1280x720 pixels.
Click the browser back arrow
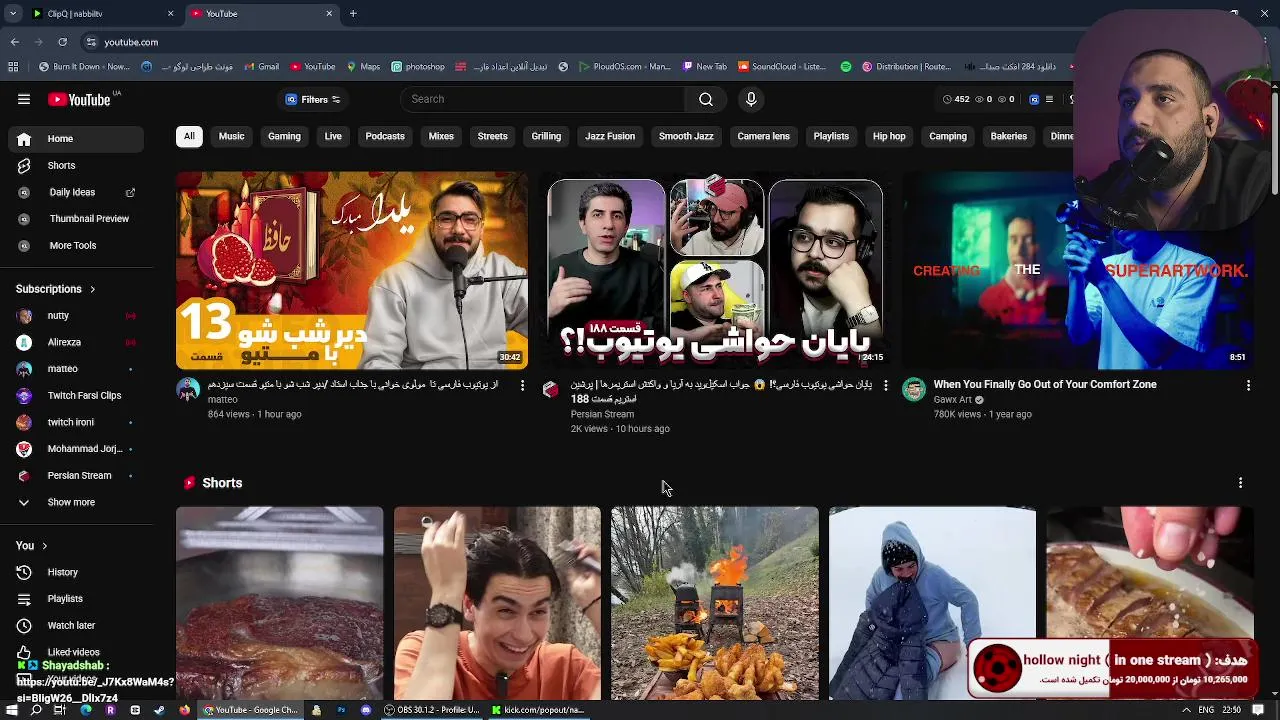(15, 42)
